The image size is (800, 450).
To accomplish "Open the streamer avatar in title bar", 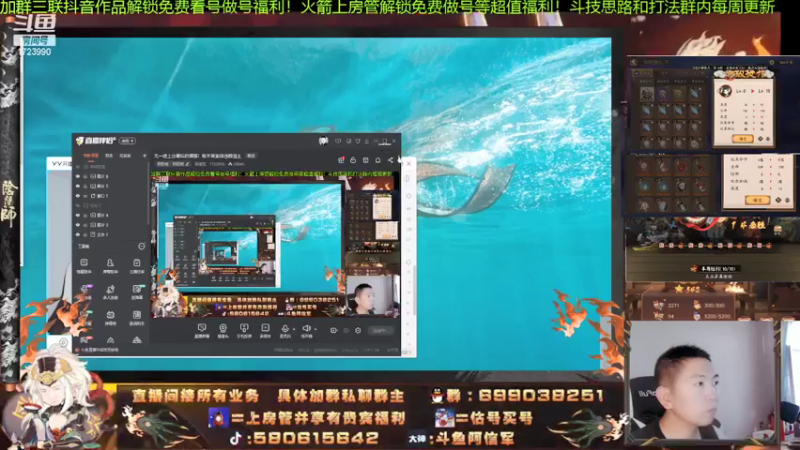I will (323, 141).
